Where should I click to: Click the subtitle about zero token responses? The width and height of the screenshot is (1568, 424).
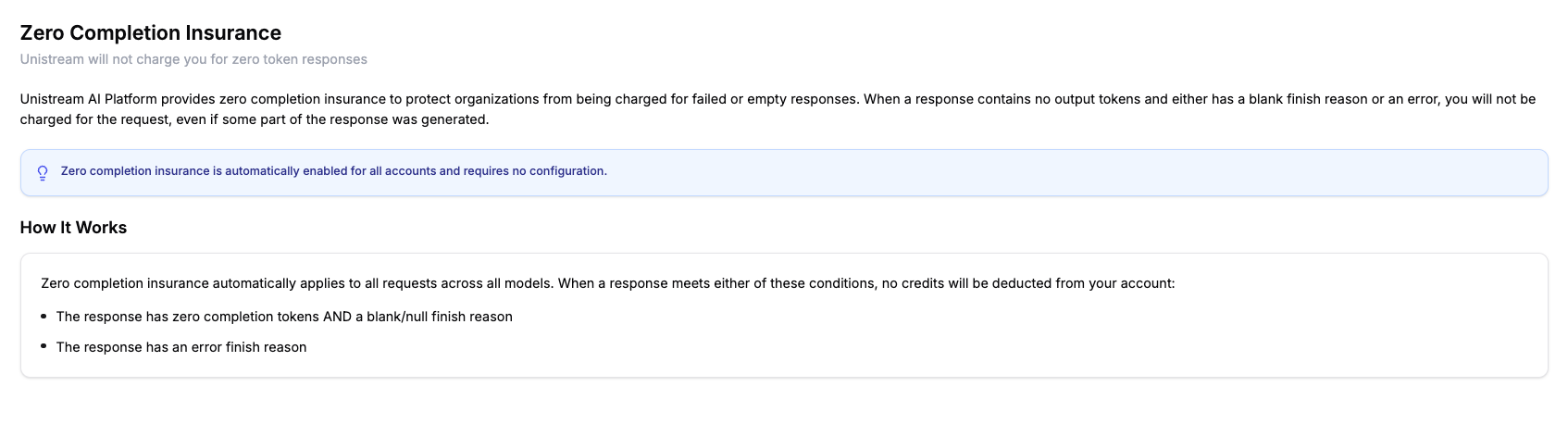pos(193,59)
